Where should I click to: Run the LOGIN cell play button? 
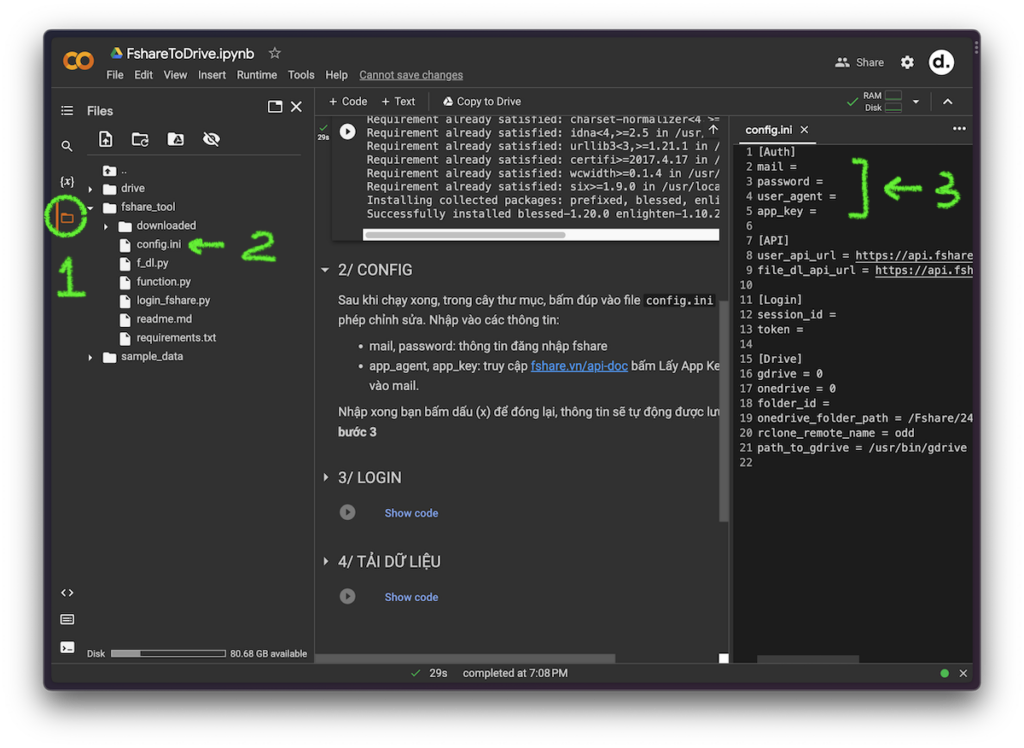click(347, 513)
